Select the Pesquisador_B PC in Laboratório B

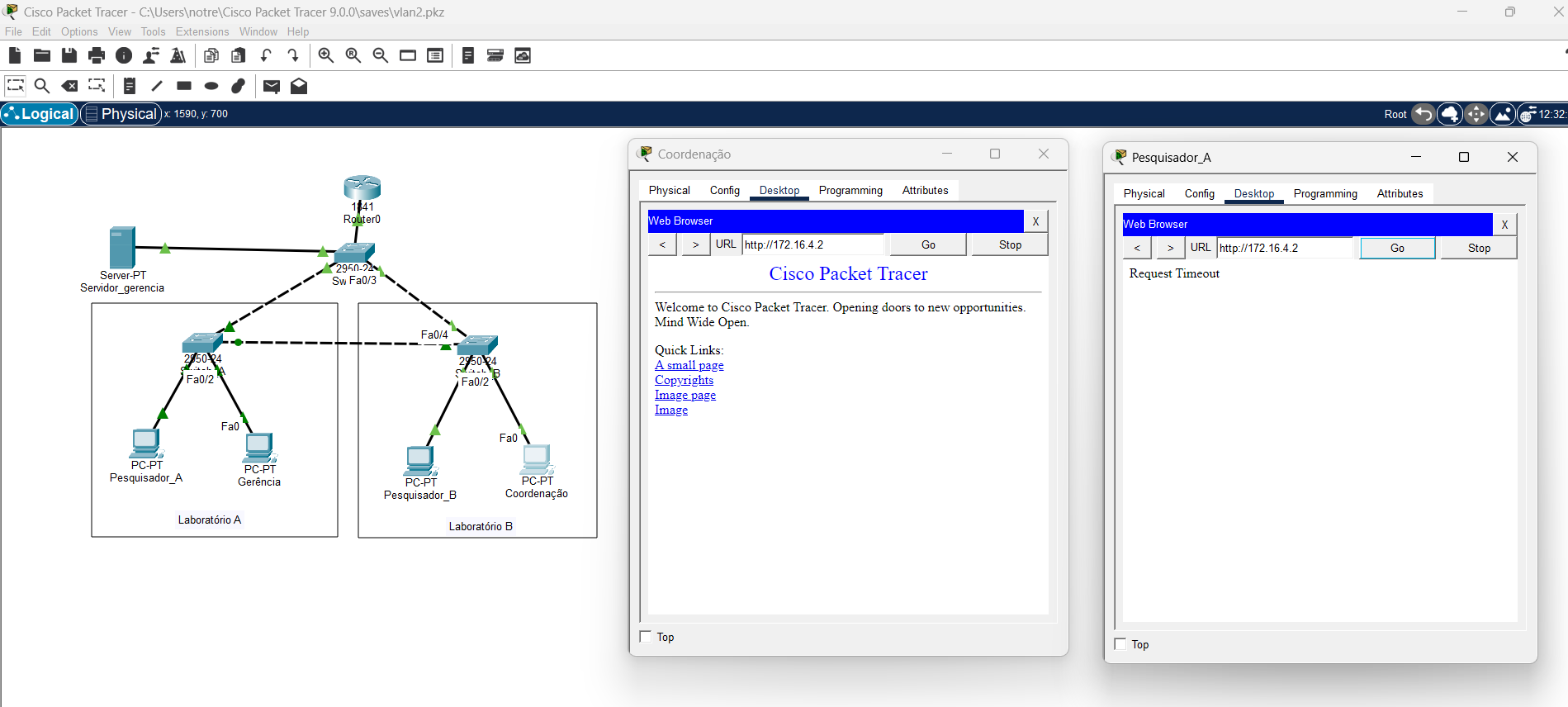click(420, 462)
